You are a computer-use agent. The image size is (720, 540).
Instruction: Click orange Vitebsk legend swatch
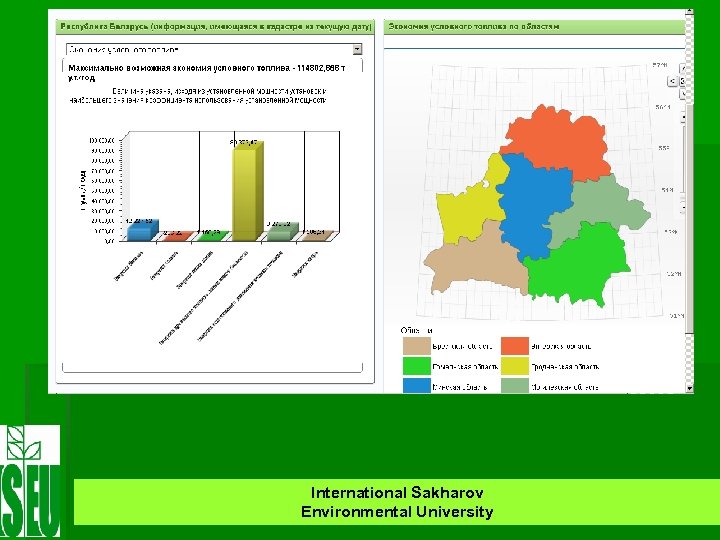pos(515,346)
